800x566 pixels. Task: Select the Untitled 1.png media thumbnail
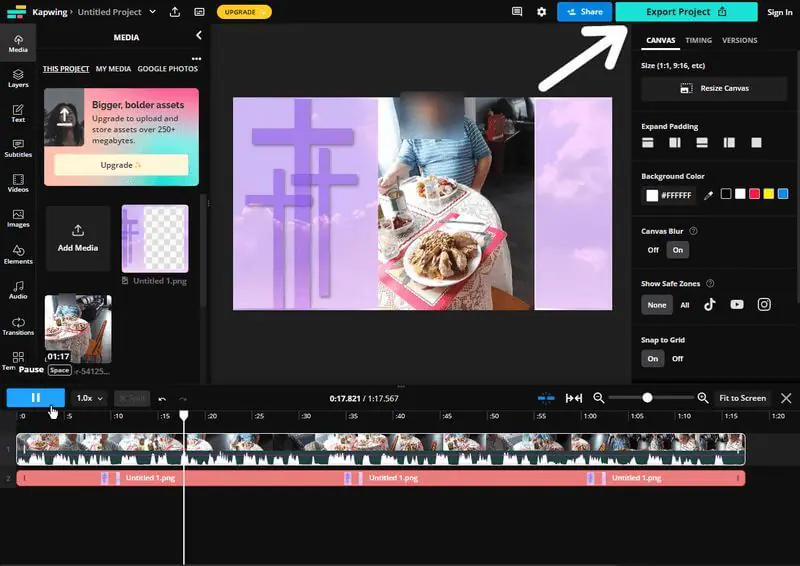(155, 238)
